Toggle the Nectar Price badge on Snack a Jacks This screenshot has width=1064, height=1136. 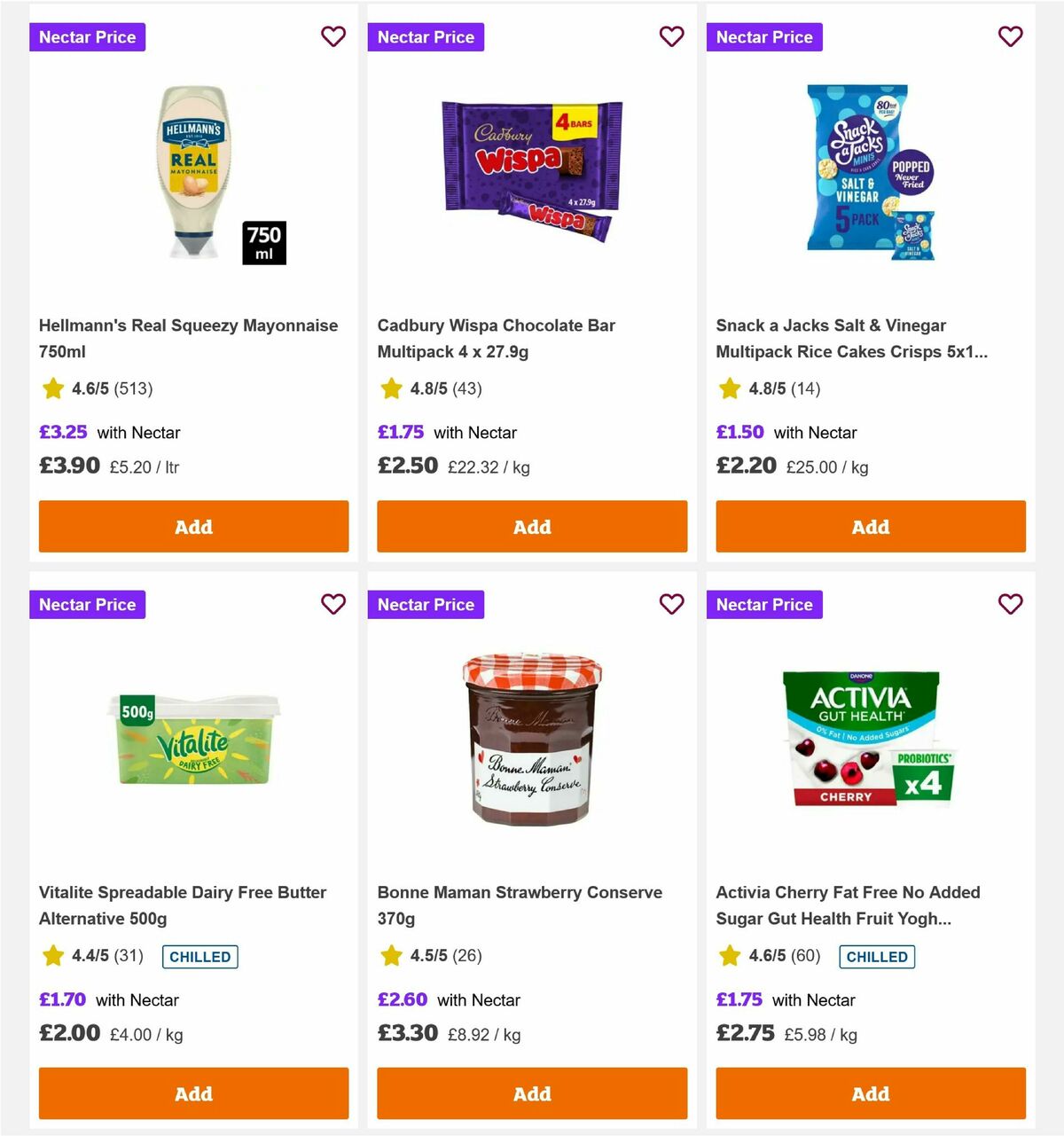[x=764, y=36]
